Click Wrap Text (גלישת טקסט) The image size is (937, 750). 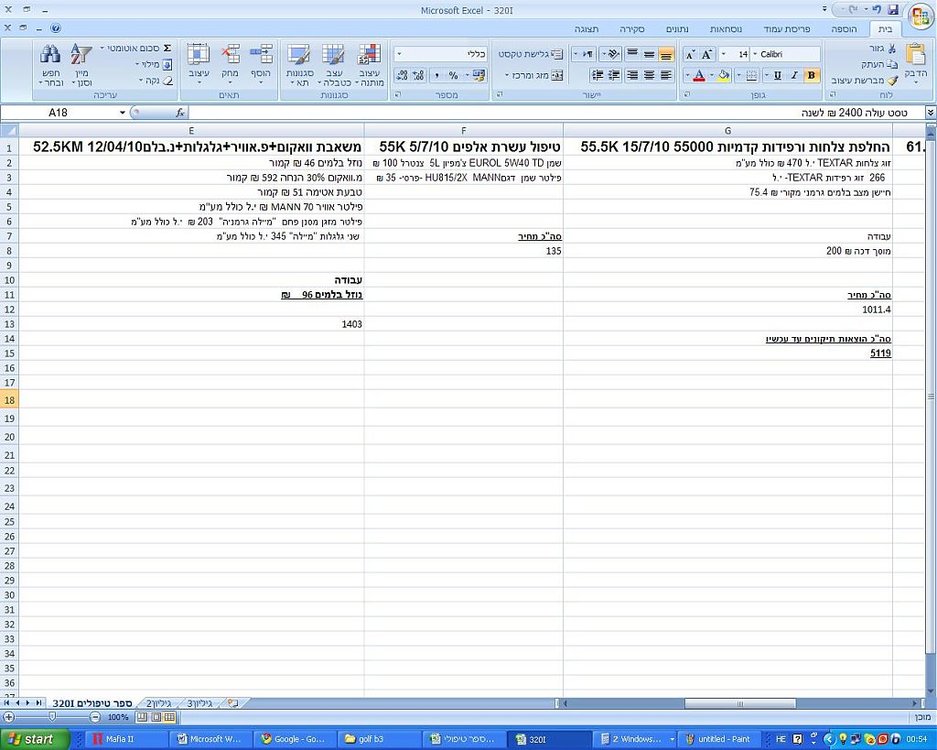pos(531,54)
